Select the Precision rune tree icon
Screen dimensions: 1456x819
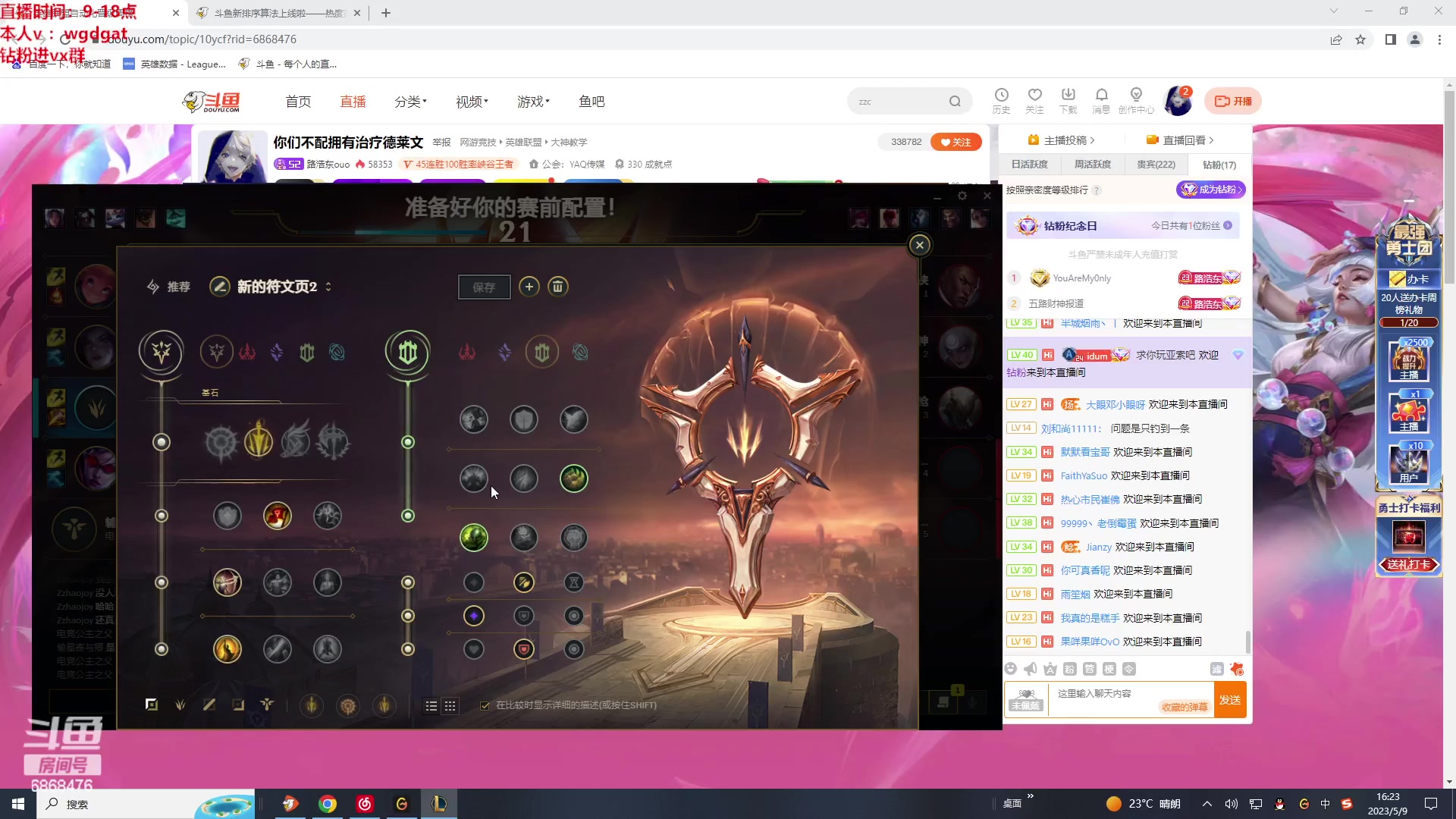(x=216, y=352)
